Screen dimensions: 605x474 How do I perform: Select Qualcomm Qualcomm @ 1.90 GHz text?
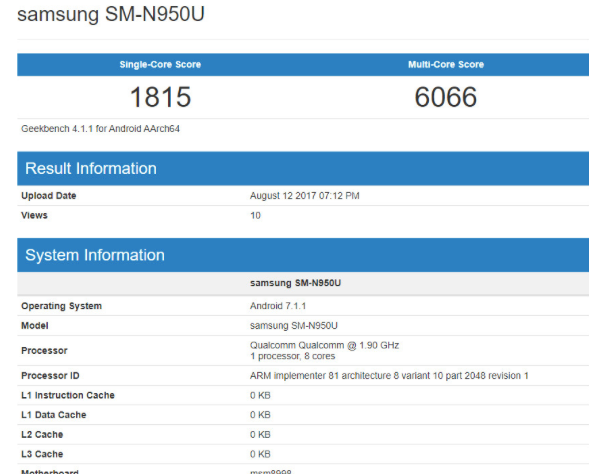[x=324, y=345]
